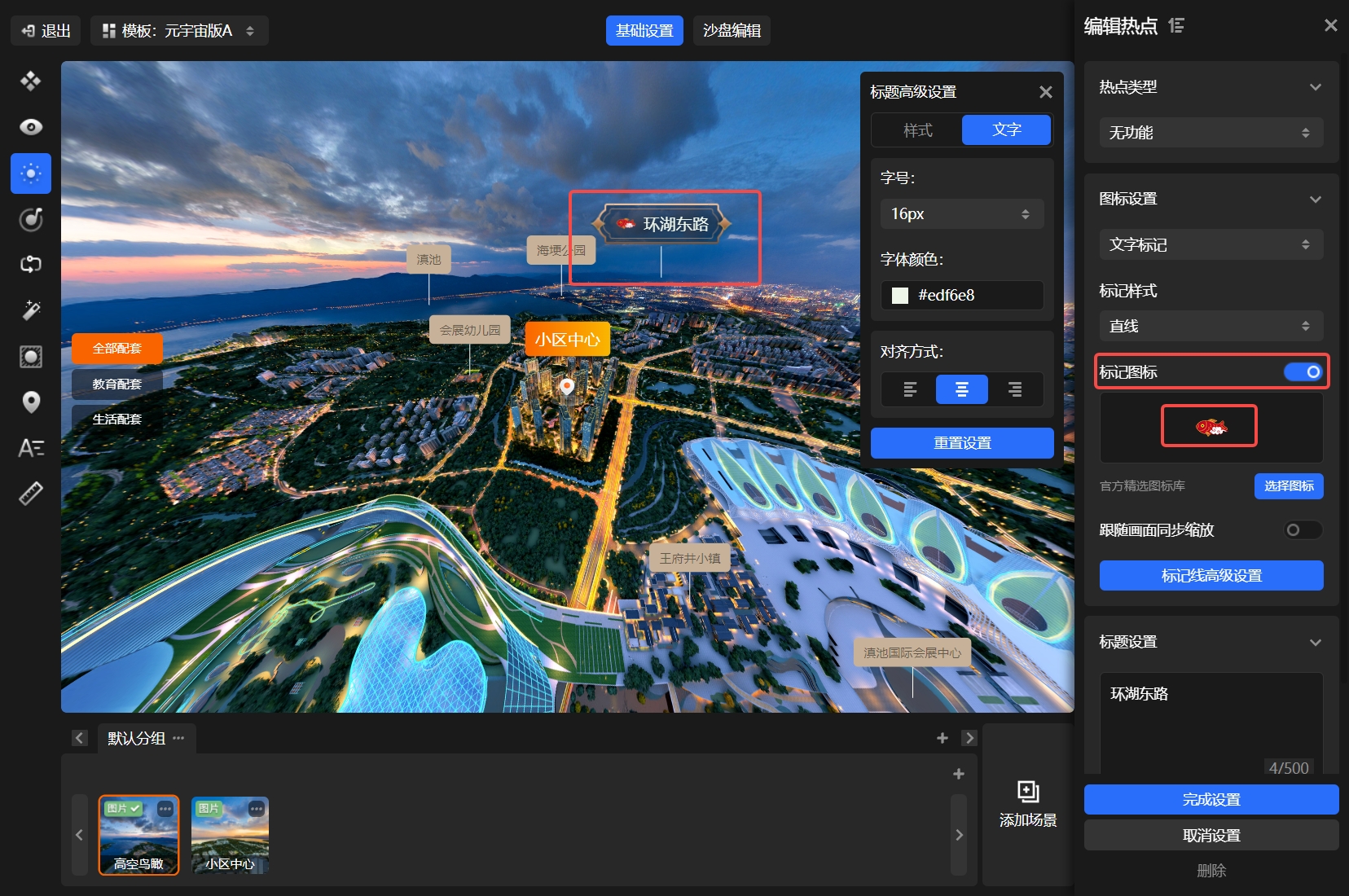The image size is (1349, 896).
Task: Select the 小区中心 scene thumbnail
Action: (230, 835)
